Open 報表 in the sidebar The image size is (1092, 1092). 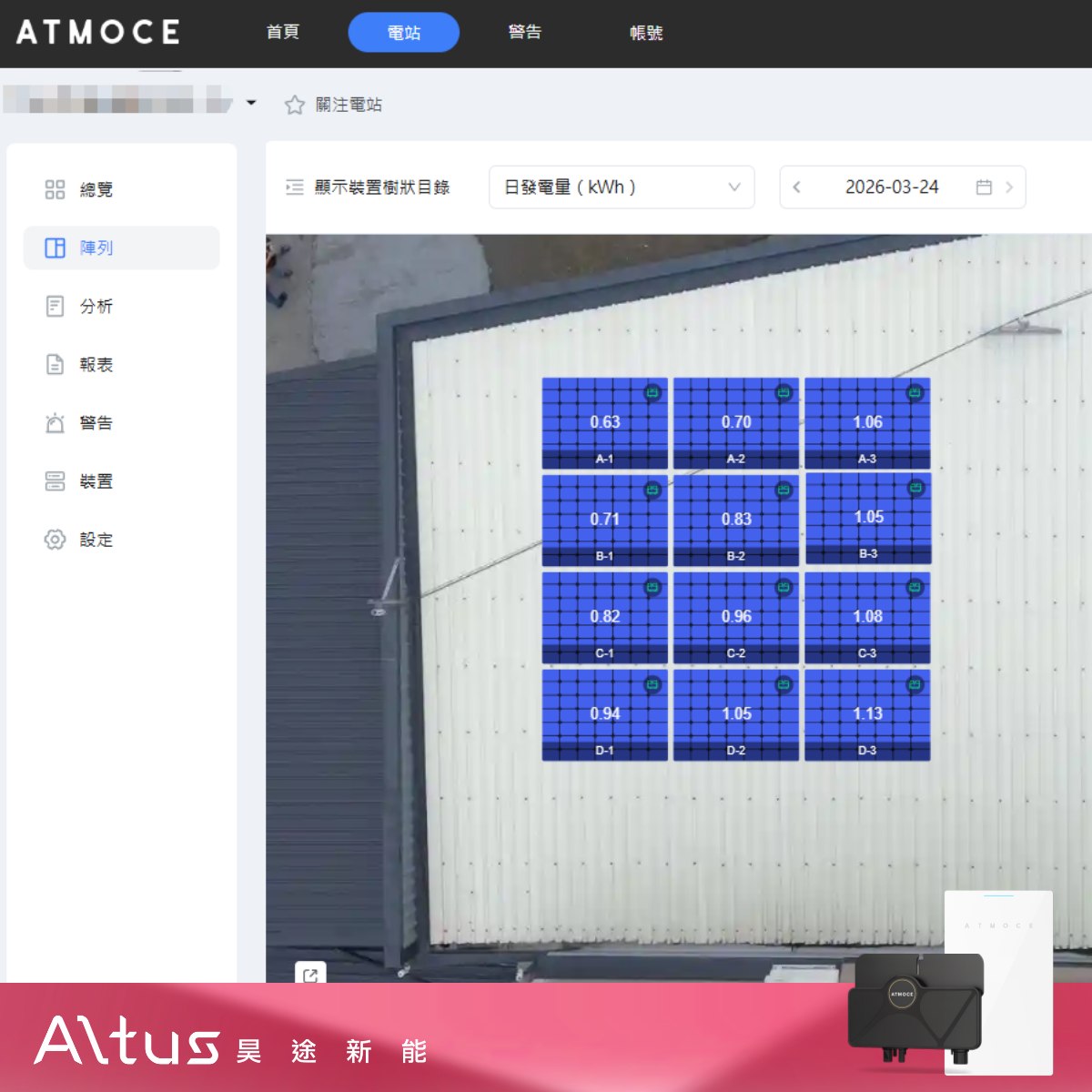pyautogui.click(x=96, y=365)
